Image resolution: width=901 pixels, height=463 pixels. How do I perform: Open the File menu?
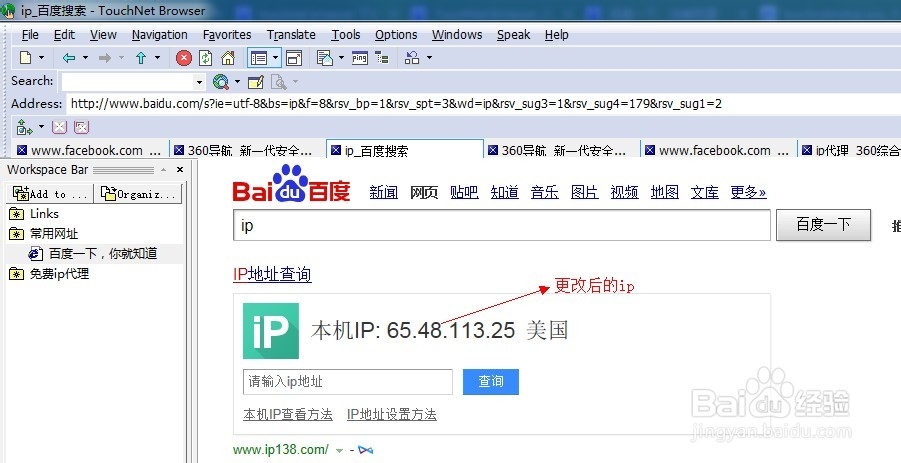pos(30,34)
